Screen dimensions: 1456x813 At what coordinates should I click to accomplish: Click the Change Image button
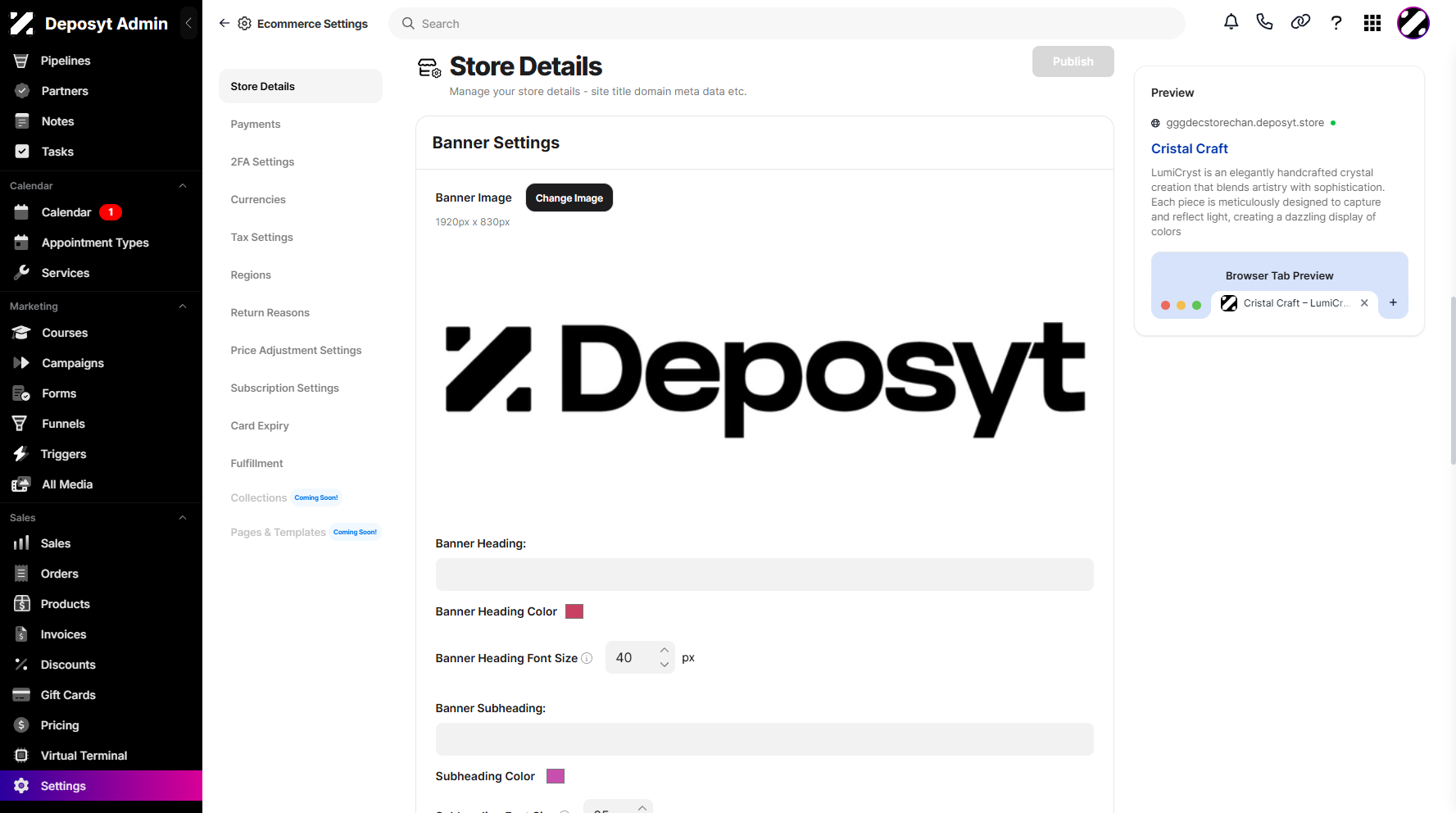coord(569,198)
